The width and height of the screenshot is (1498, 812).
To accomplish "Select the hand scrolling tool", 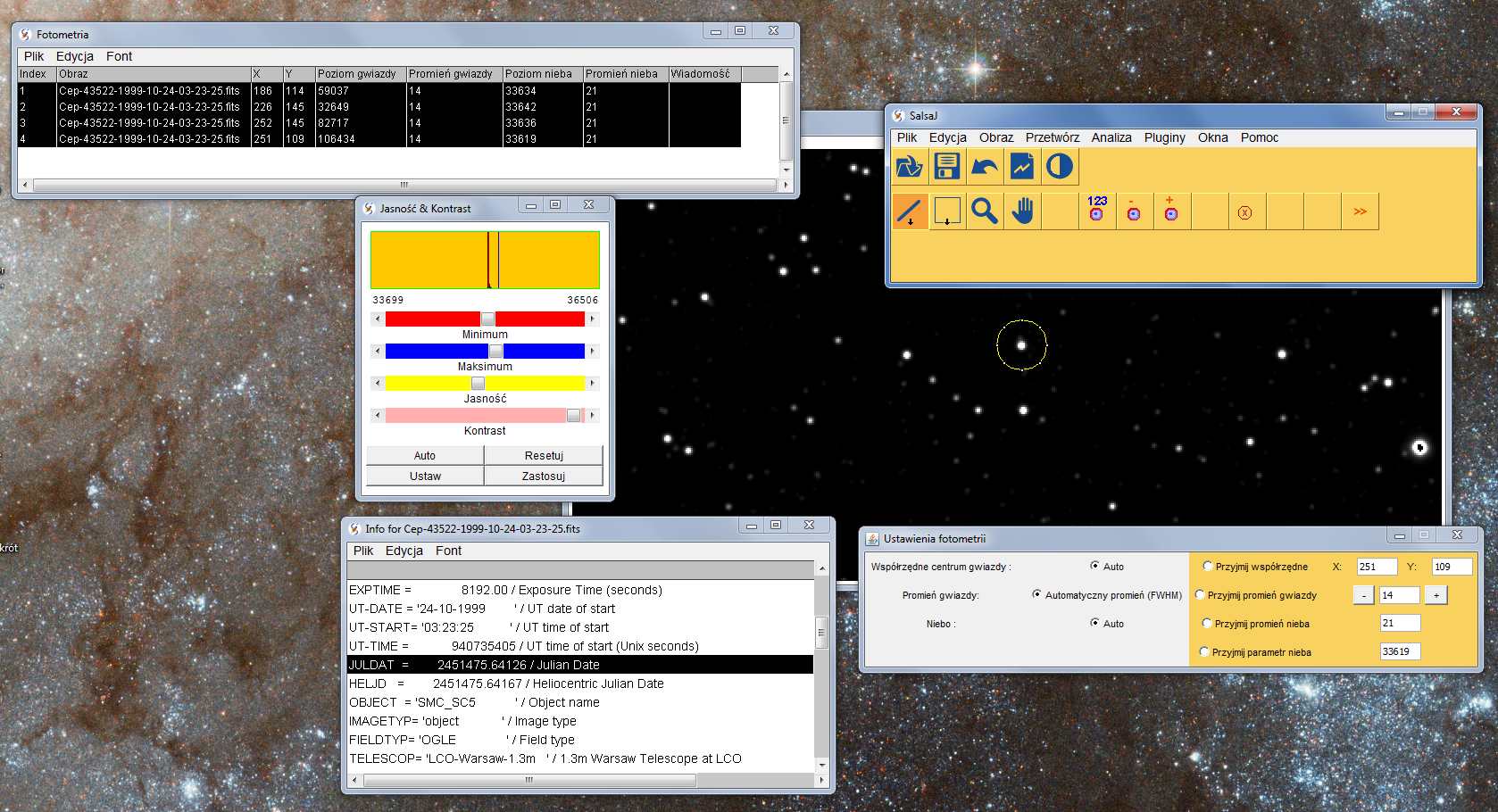I will point(1022,211).
